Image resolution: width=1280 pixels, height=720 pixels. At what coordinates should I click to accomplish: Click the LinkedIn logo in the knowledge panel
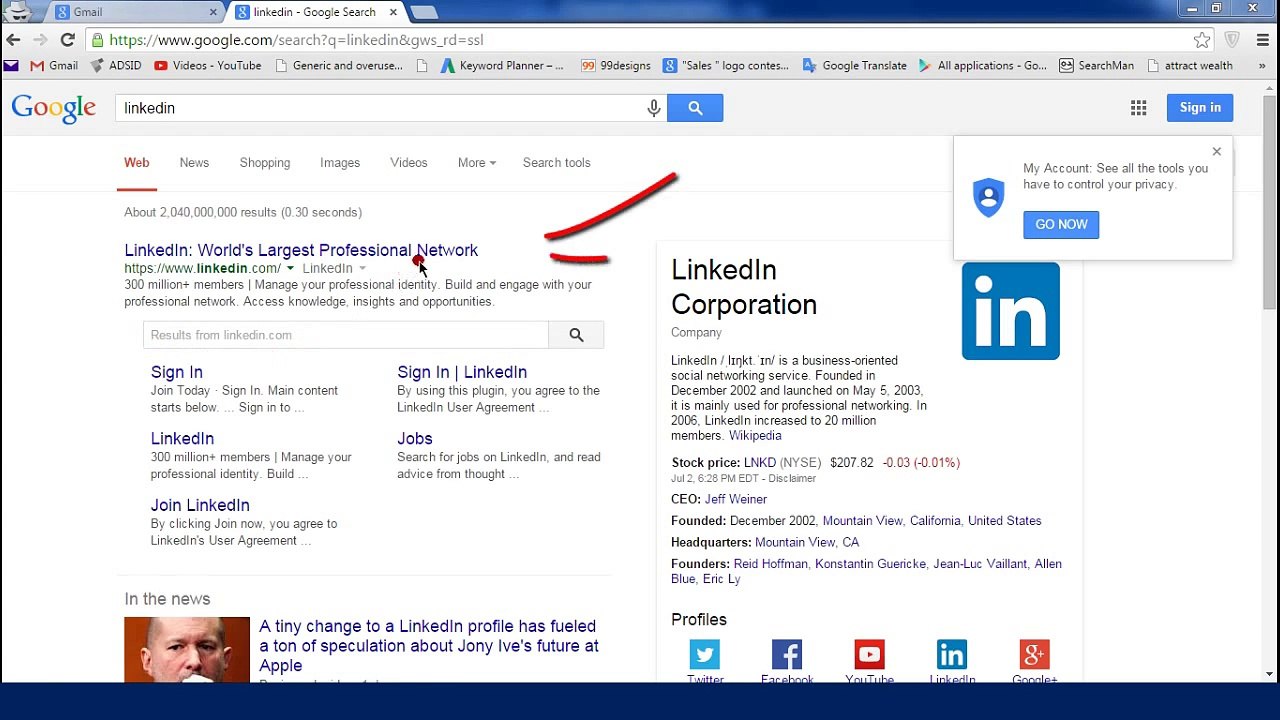coord(1011,311)
